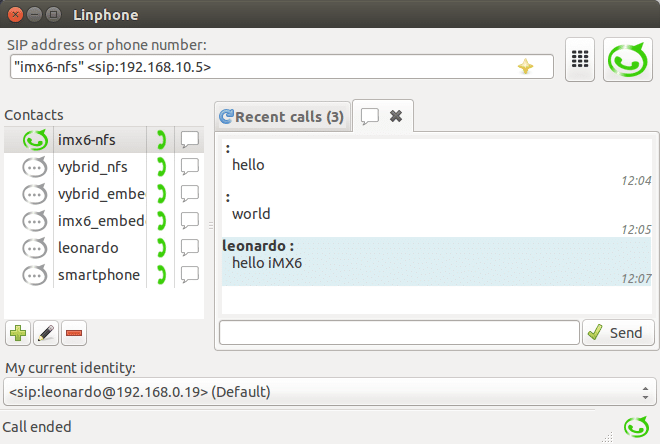Switch to the Recent calls tab
The image size is (660, 444).
tap(281, 117)
